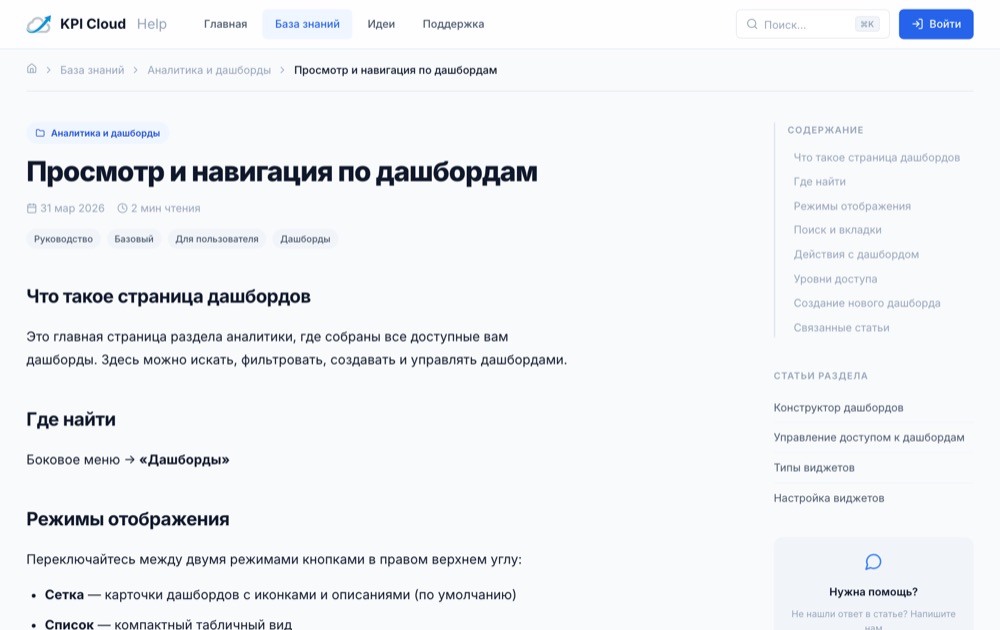Open Типы виджетов article
Viewport: 1000px width, 630px height.
pos(814,467)
